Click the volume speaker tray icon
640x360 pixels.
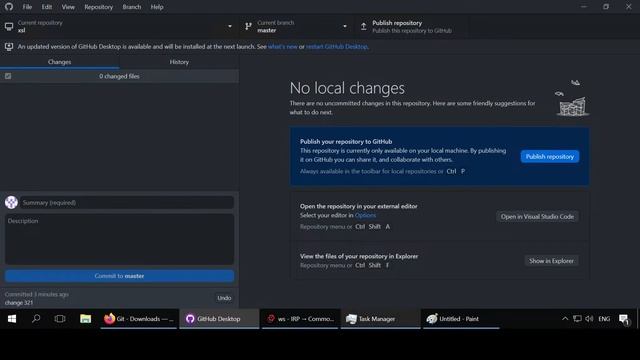click(x=589, y=319)
